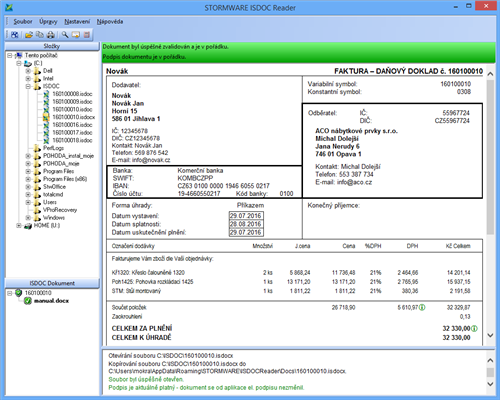Click the Složky panel header

(x=52, y=46)
